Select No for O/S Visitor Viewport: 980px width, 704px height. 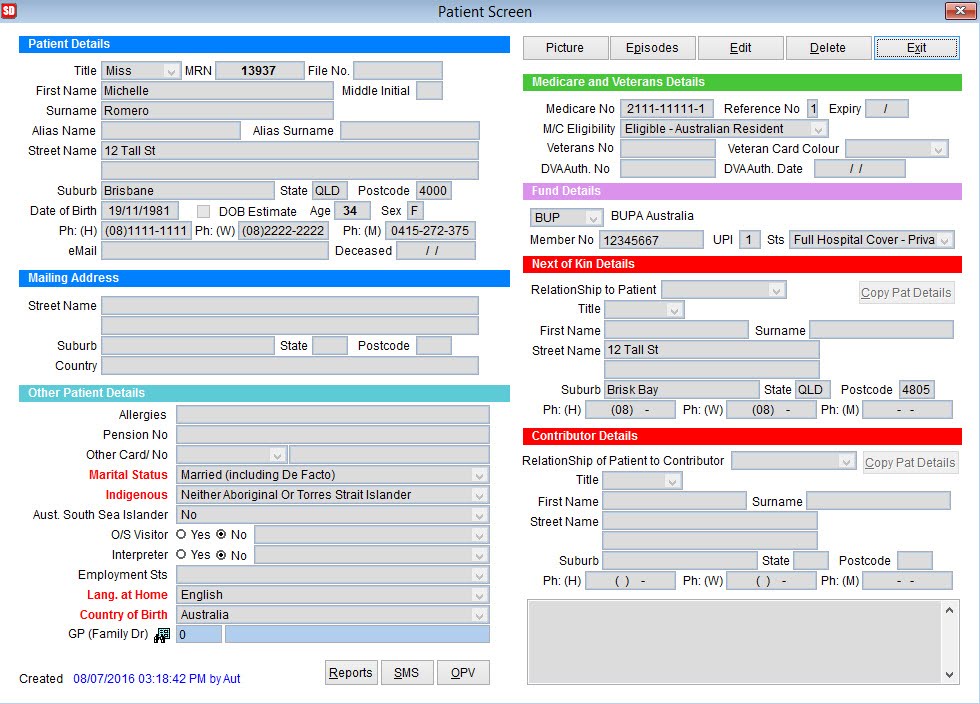221,535
